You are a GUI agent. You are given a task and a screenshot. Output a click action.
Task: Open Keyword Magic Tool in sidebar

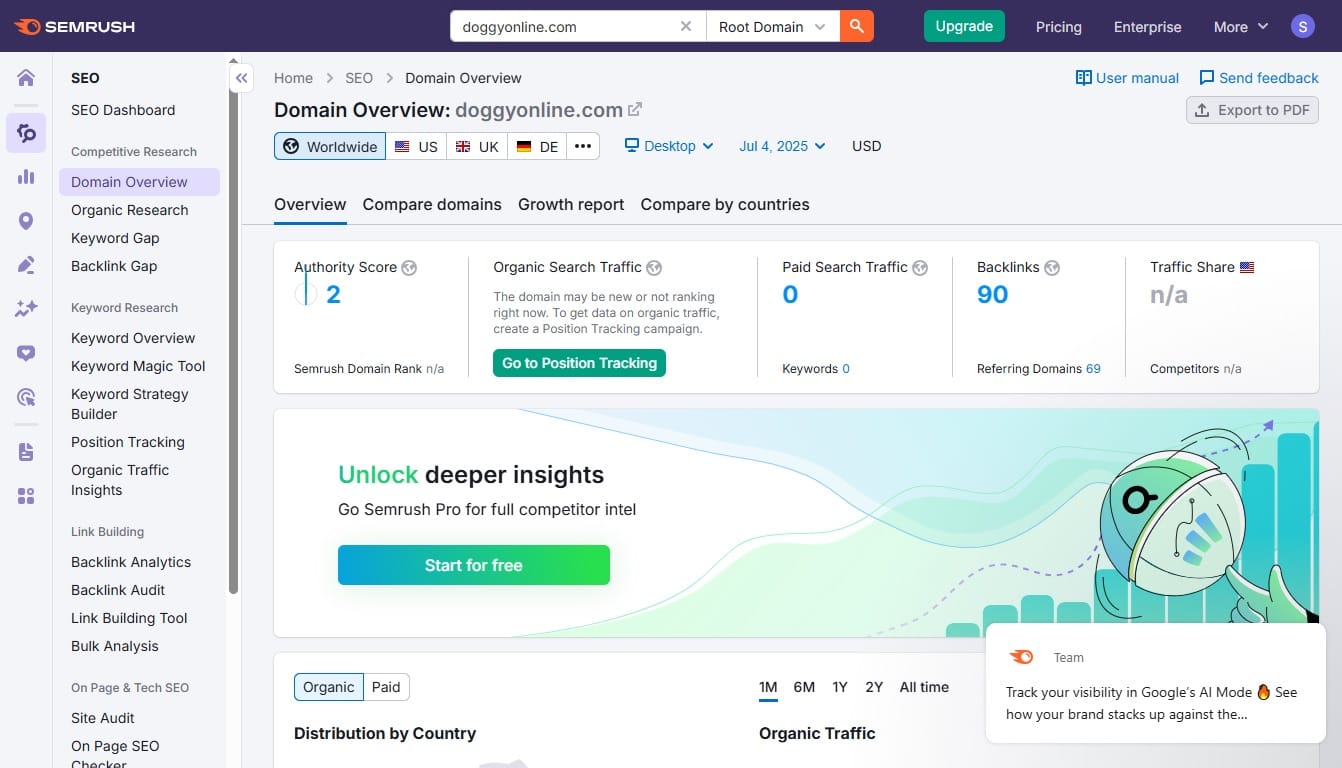point(138,366)
